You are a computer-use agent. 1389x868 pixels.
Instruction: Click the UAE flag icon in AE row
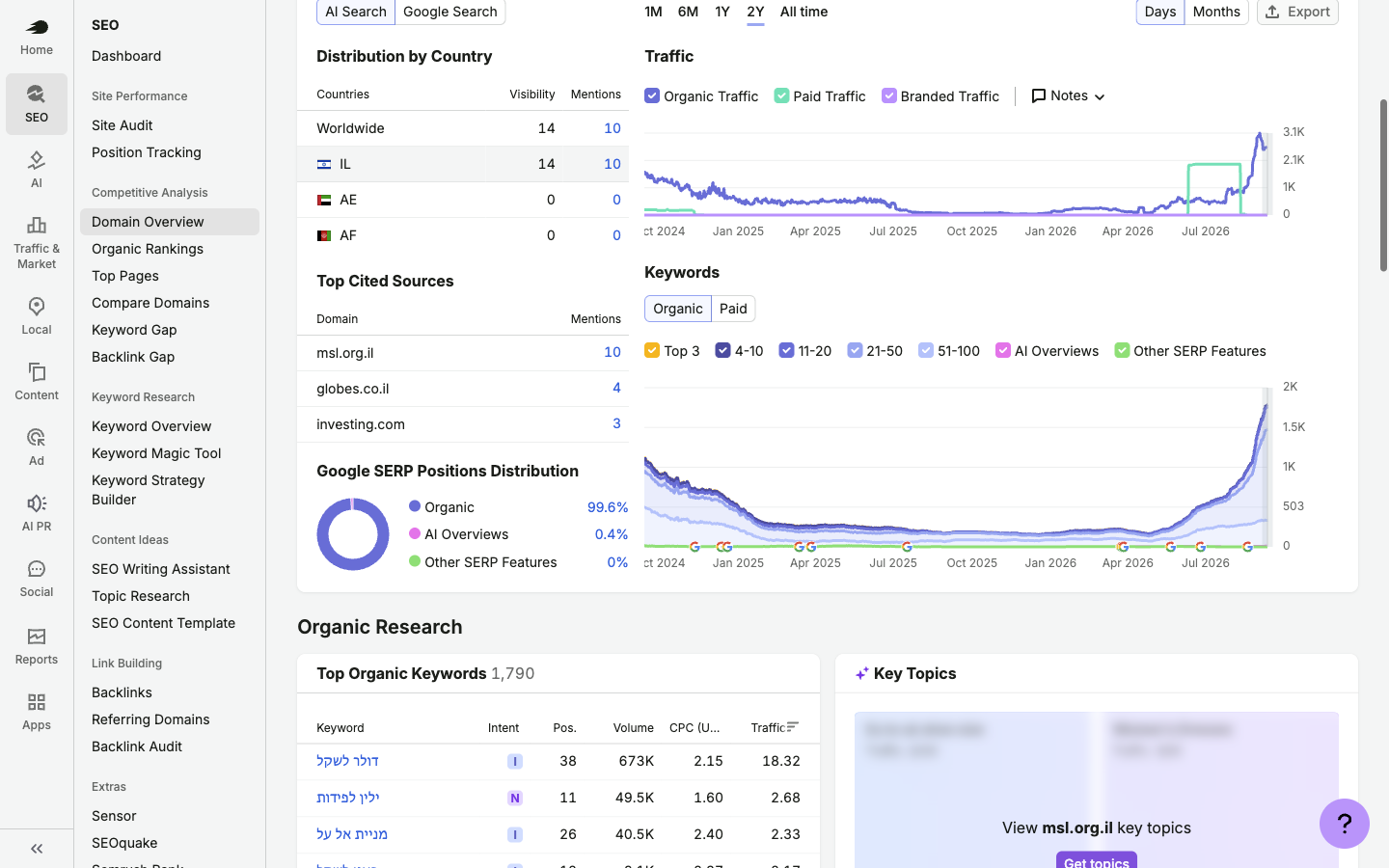coord(324,200)
